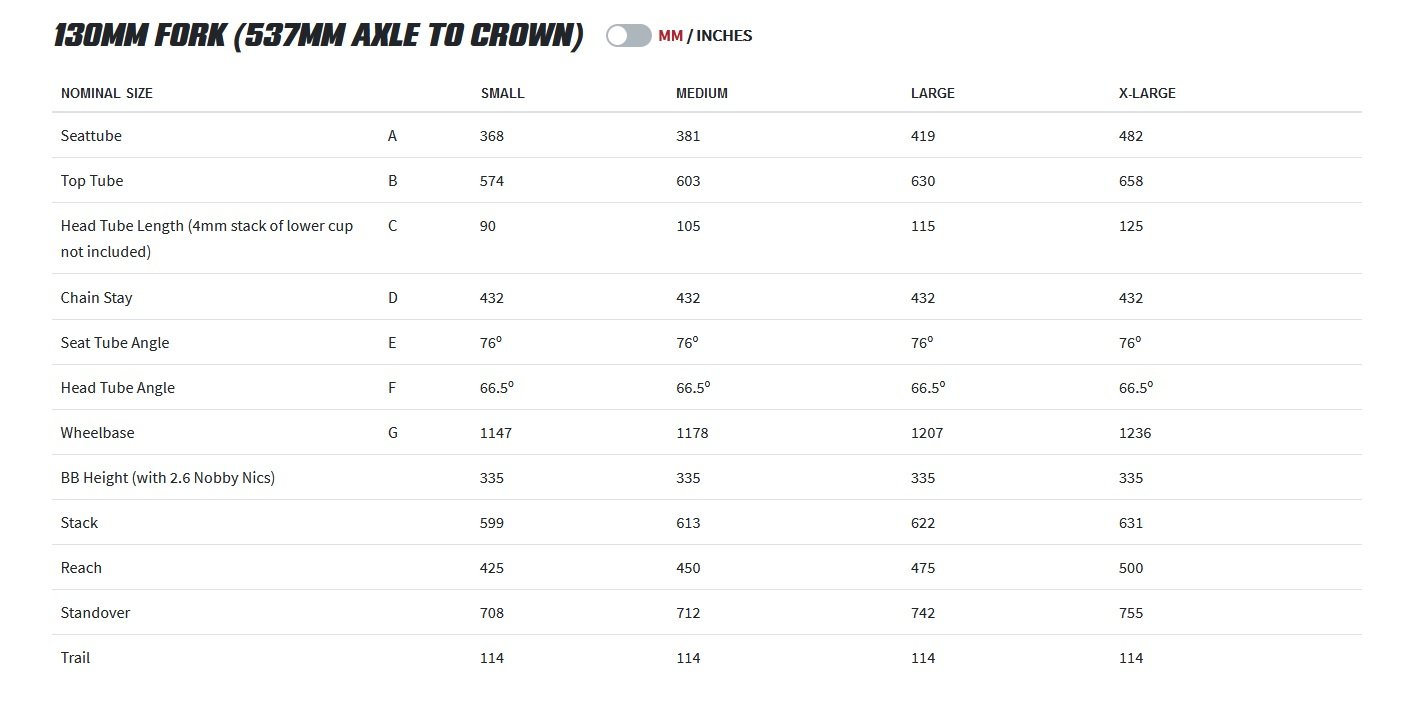Click the Standover value 755 for X-Large

pyautogui.click(x=1131, y=613)
